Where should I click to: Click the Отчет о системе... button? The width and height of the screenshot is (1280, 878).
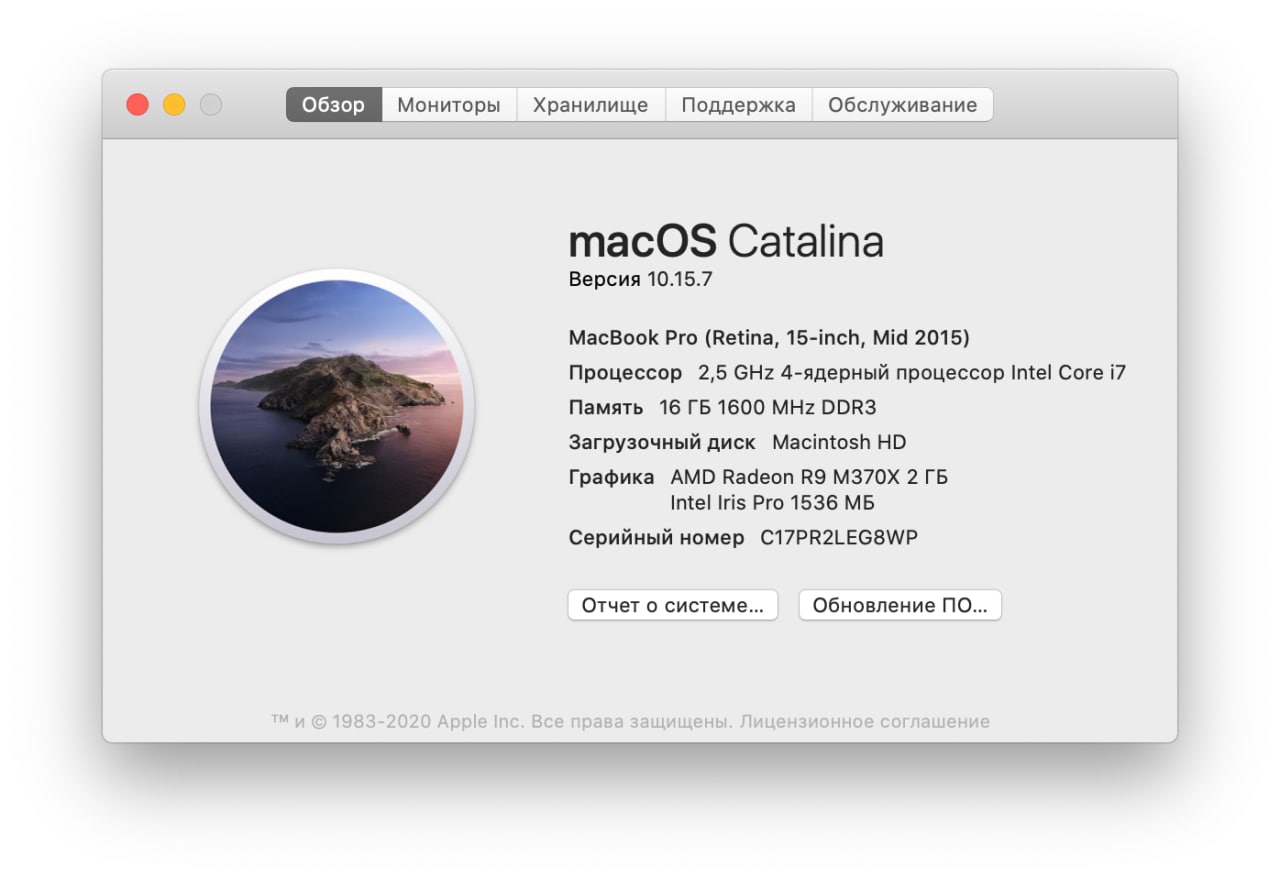pyautogui.click(x=673, y=605)
